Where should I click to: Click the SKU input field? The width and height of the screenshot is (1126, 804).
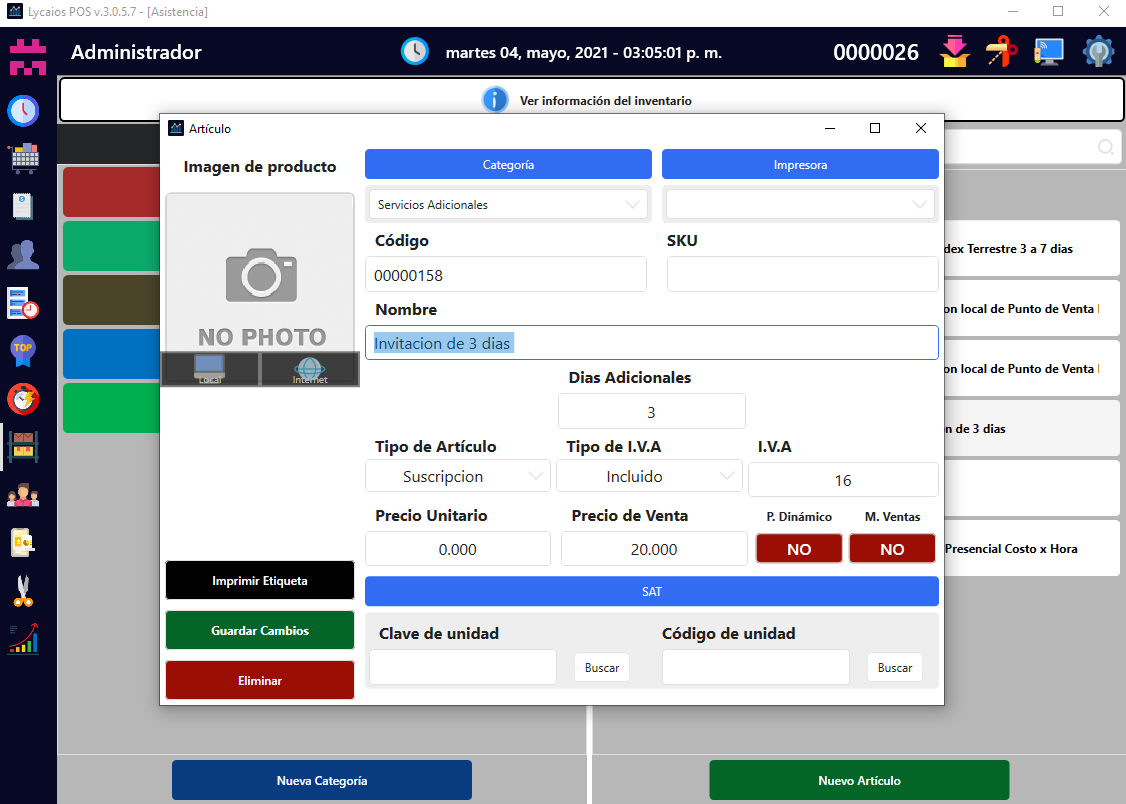pyautogui.click(x=802, y=274)
